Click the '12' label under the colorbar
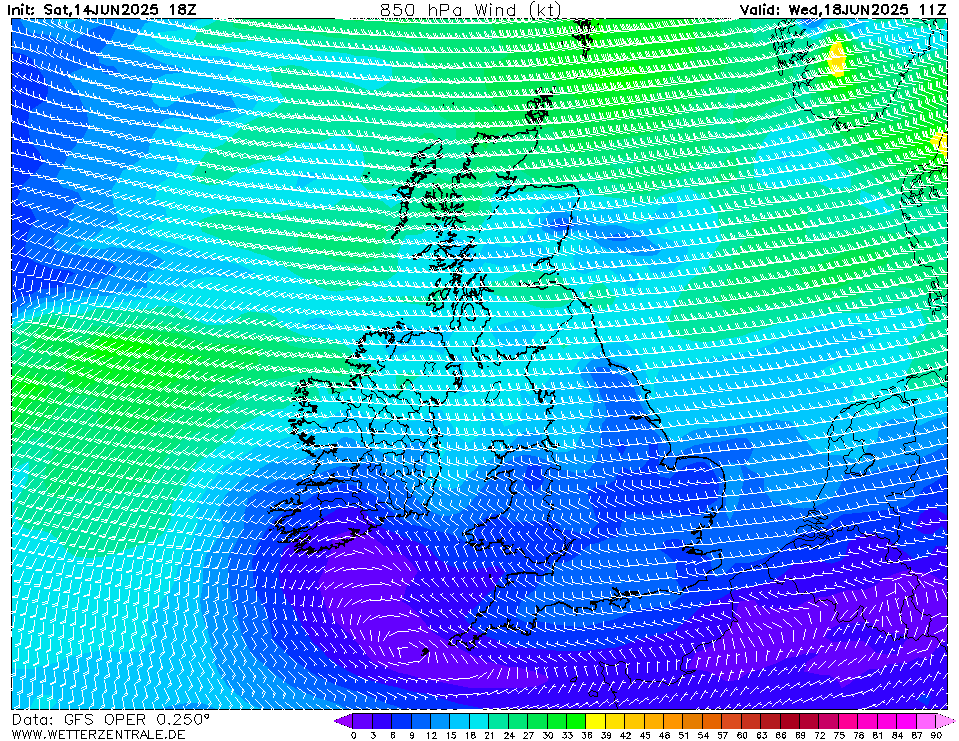 (431, 735)
